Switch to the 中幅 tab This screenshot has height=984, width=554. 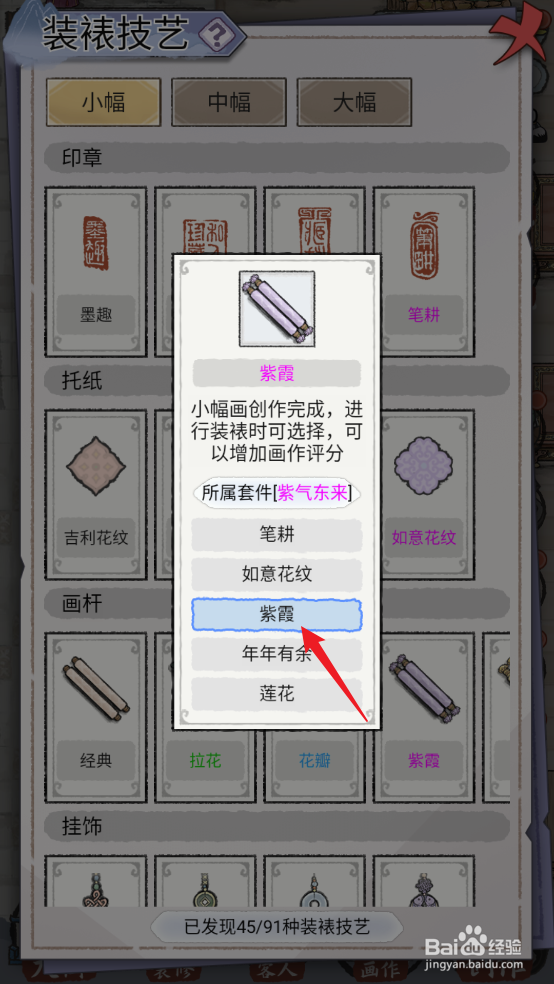tap(229, 102)
